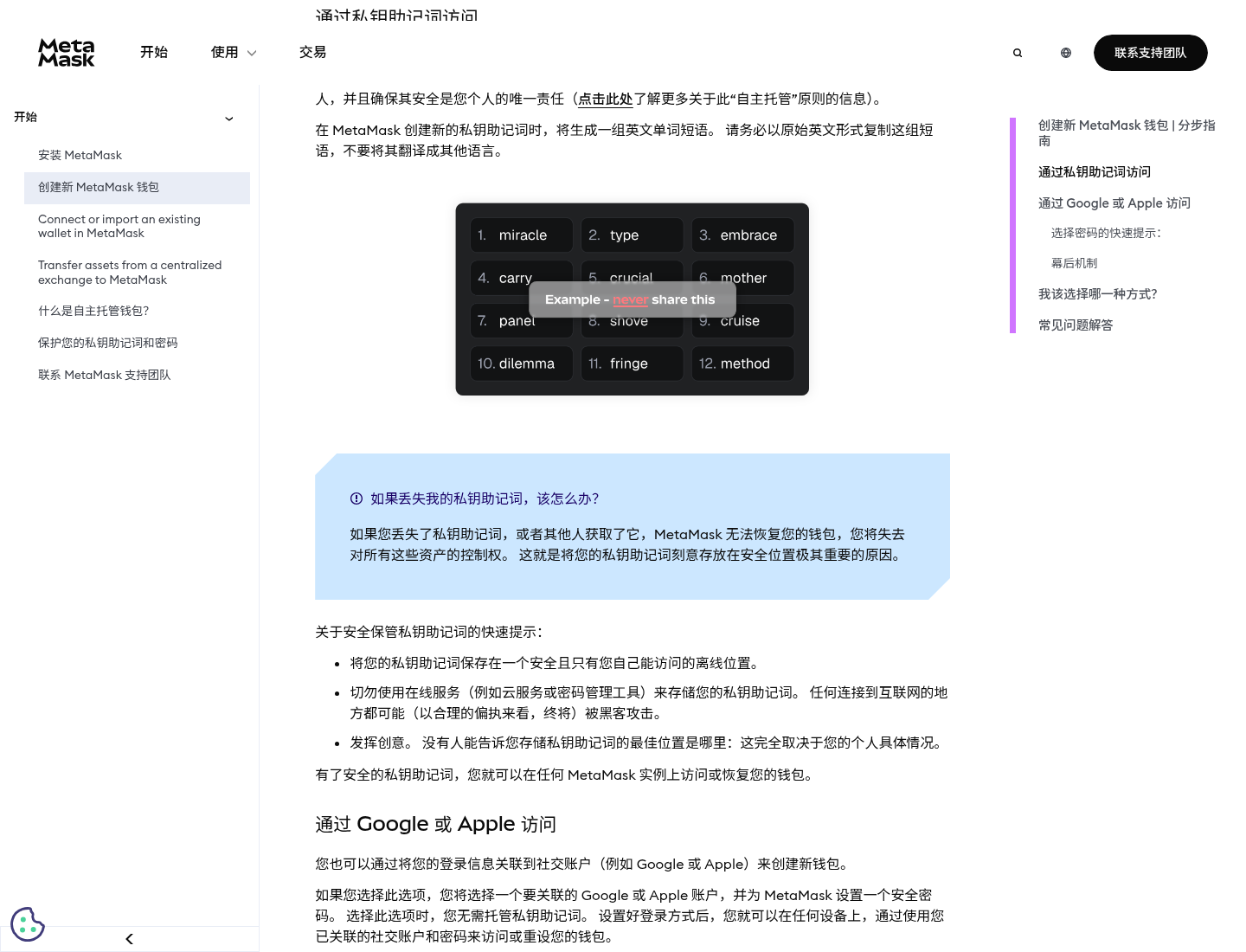
Task: Jump to 通过私钥助记词访问 in contents
Action: tap(1095, 172)
